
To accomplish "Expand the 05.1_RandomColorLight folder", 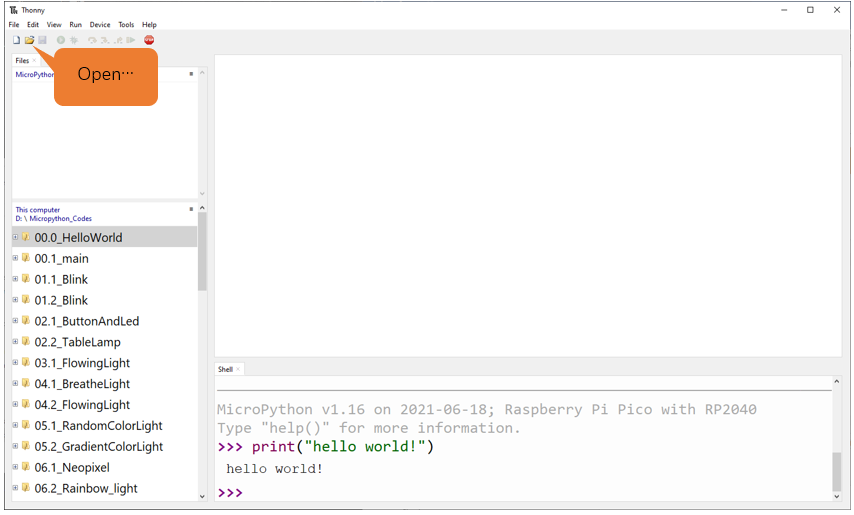I will click(x=15, y=425).
